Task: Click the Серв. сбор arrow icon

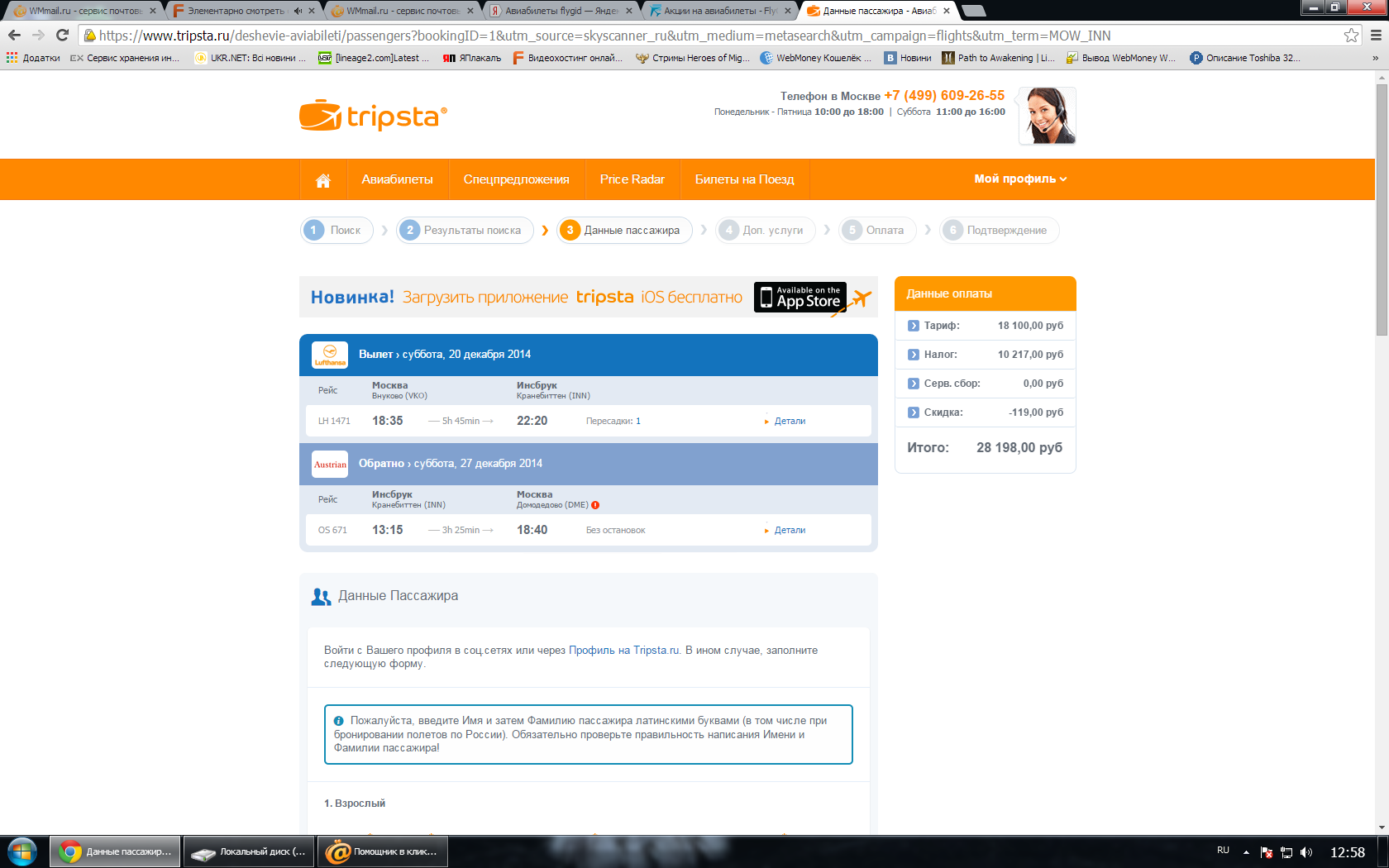Action: coord(913,384)
